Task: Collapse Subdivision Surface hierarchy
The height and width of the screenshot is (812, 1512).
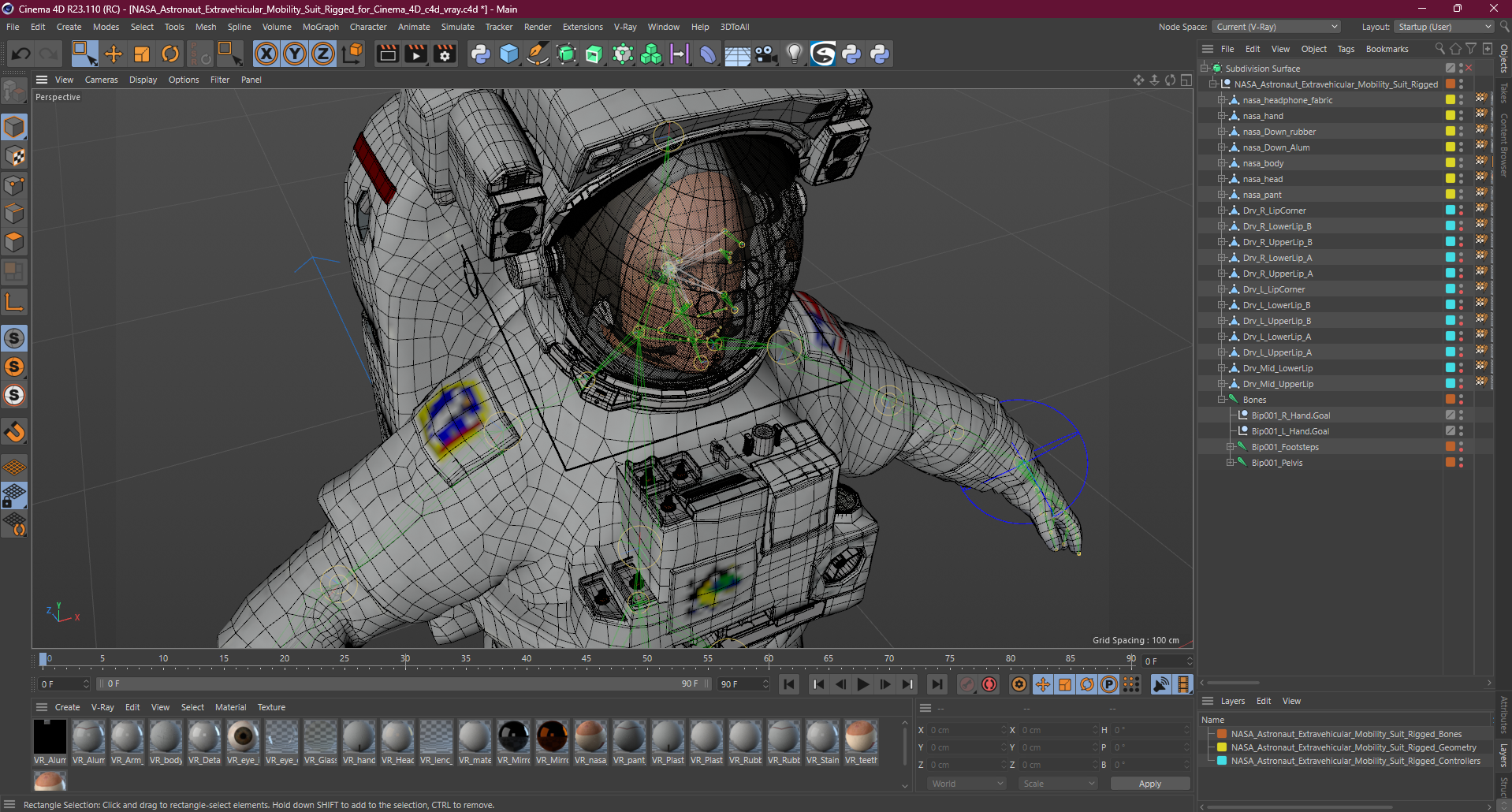Action: click(x=1205, y=69)
